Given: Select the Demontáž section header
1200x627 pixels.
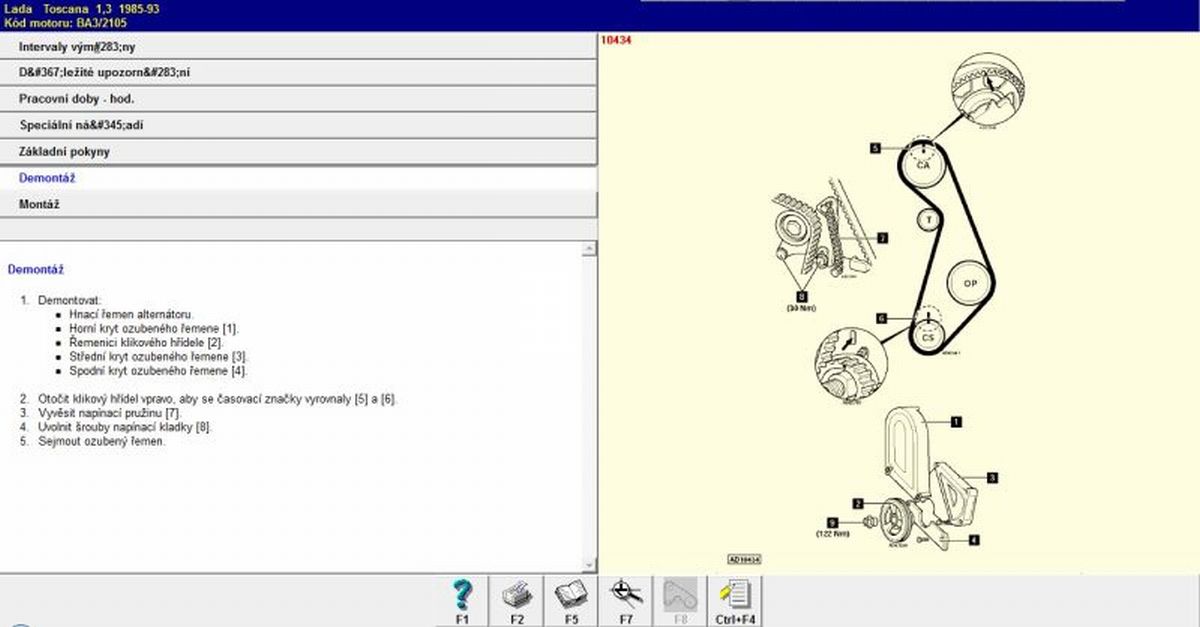Looking at the screenshot, I should pos(298,178).
